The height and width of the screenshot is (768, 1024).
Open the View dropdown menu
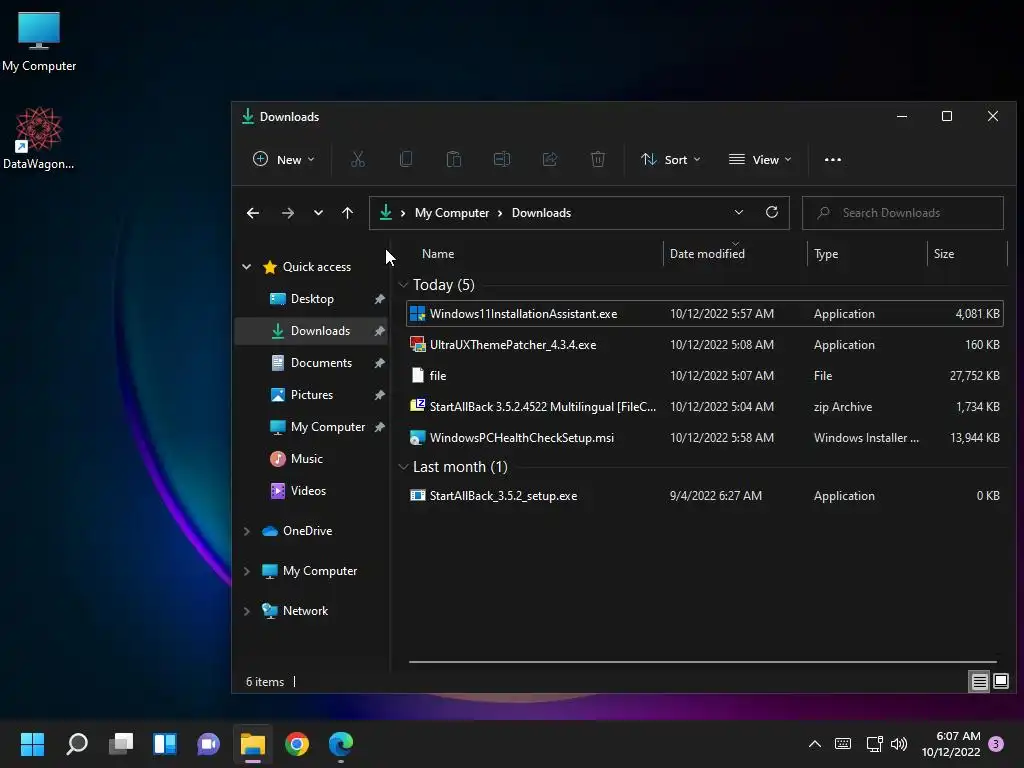(760, 159)
